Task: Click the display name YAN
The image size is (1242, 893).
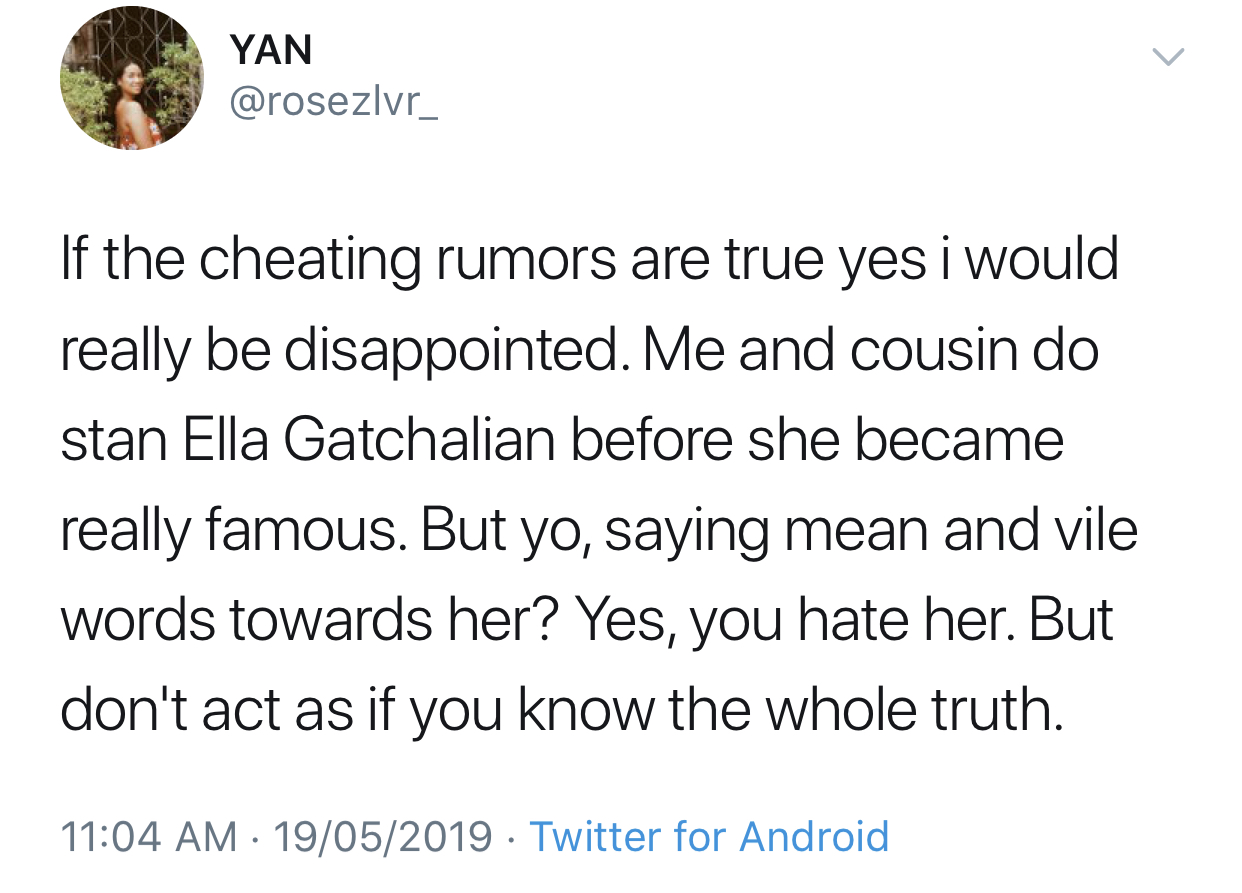Action: coord(270,50)
